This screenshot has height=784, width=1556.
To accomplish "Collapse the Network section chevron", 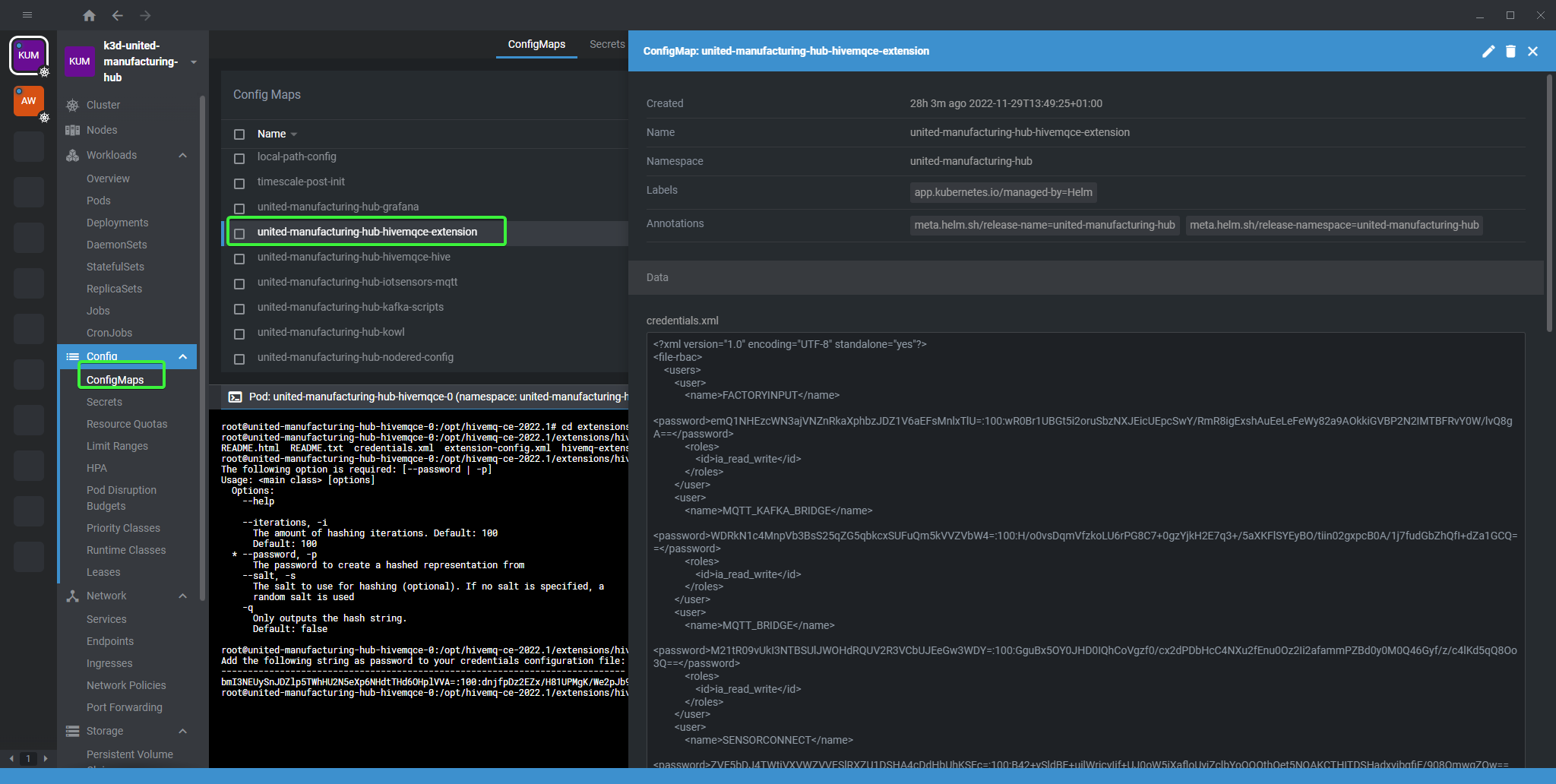I will tap(182, 596).
